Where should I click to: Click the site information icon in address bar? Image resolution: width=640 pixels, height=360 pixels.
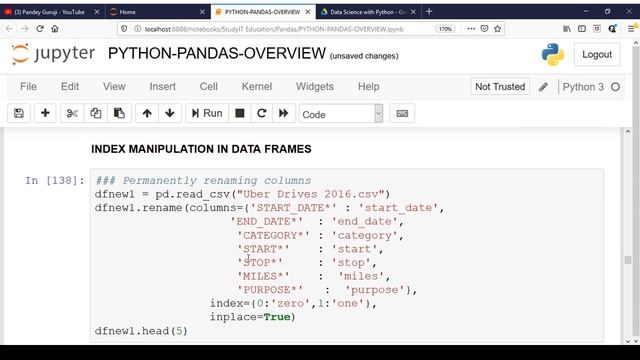pyautogui.click(x=137, y=29)
